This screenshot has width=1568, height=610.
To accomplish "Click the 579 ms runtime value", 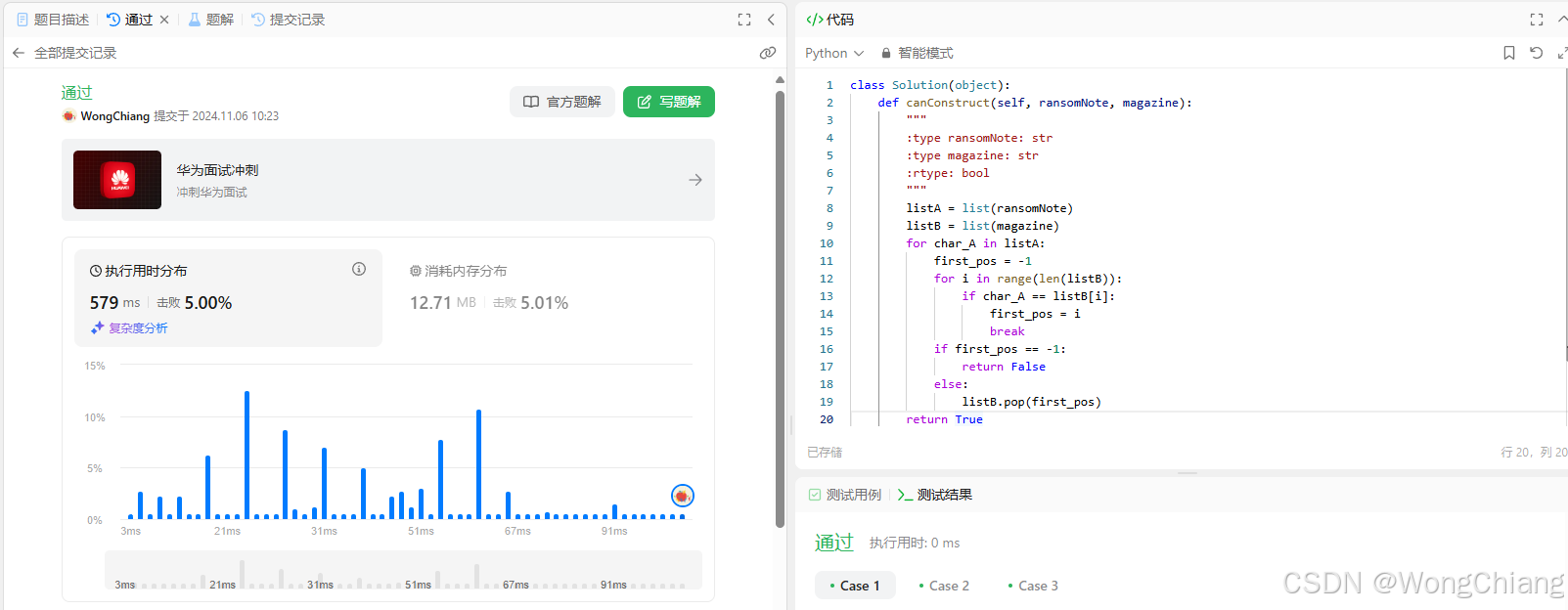I will [x=114, y=303].
